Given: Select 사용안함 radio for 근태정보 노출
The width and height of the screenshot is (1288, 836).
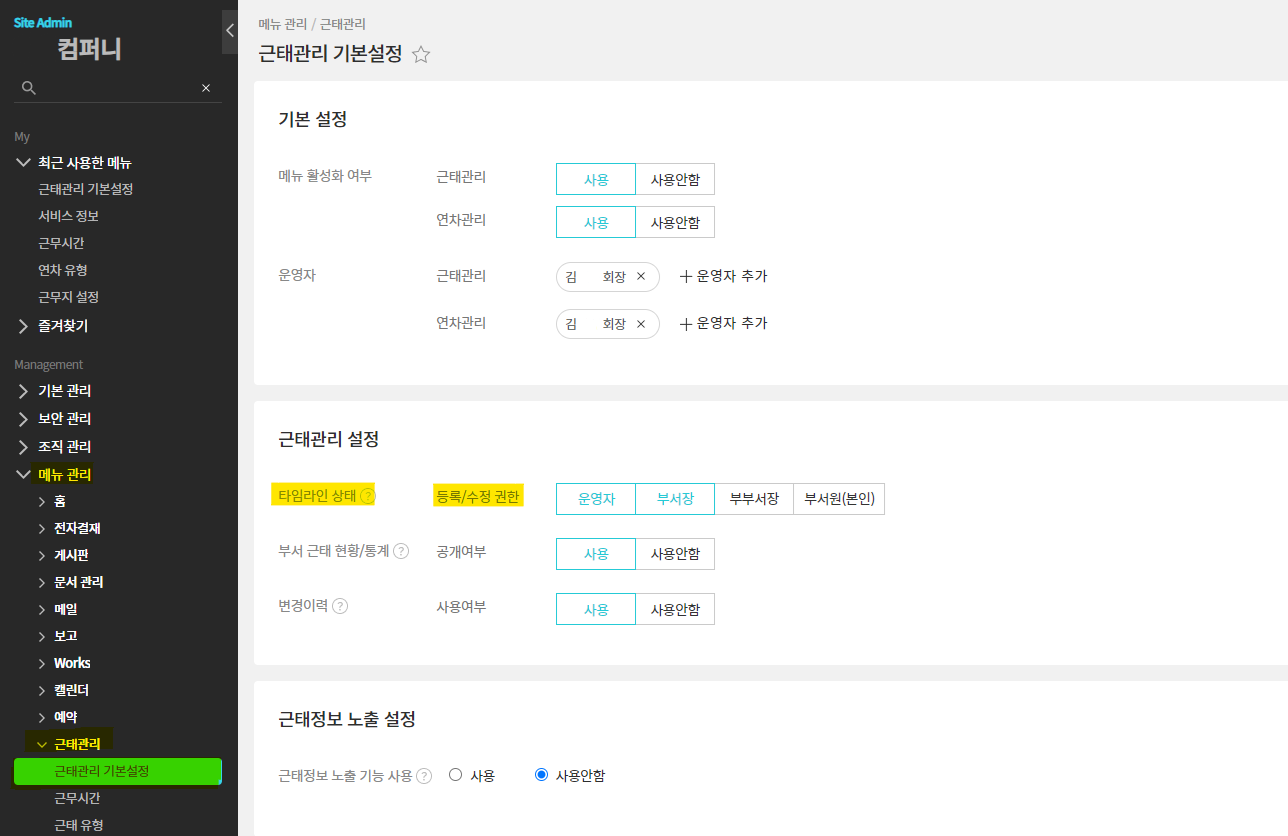Looking at the screenshot, I should 542,775.
